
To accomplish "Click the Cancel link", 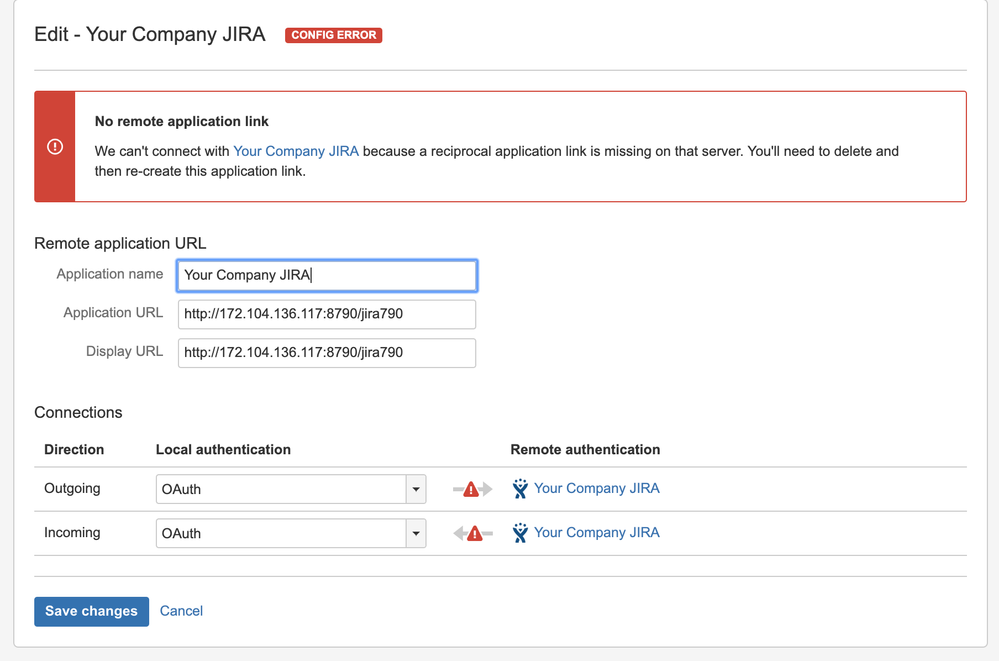I will pos(181,611).
